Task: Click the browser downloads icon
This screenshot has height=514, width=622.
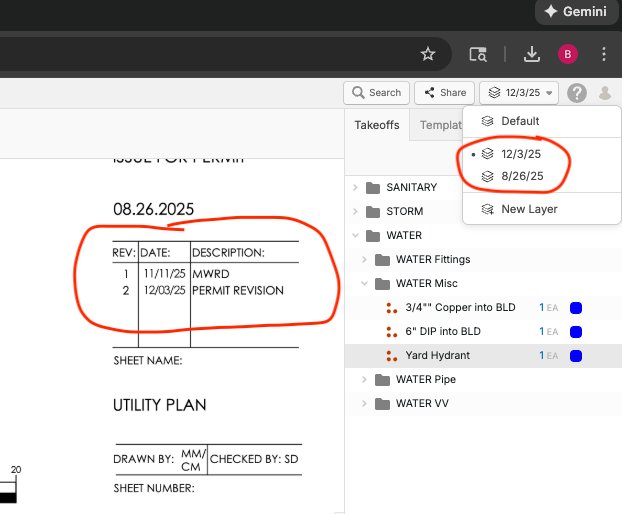Action: tap(532, 54)
